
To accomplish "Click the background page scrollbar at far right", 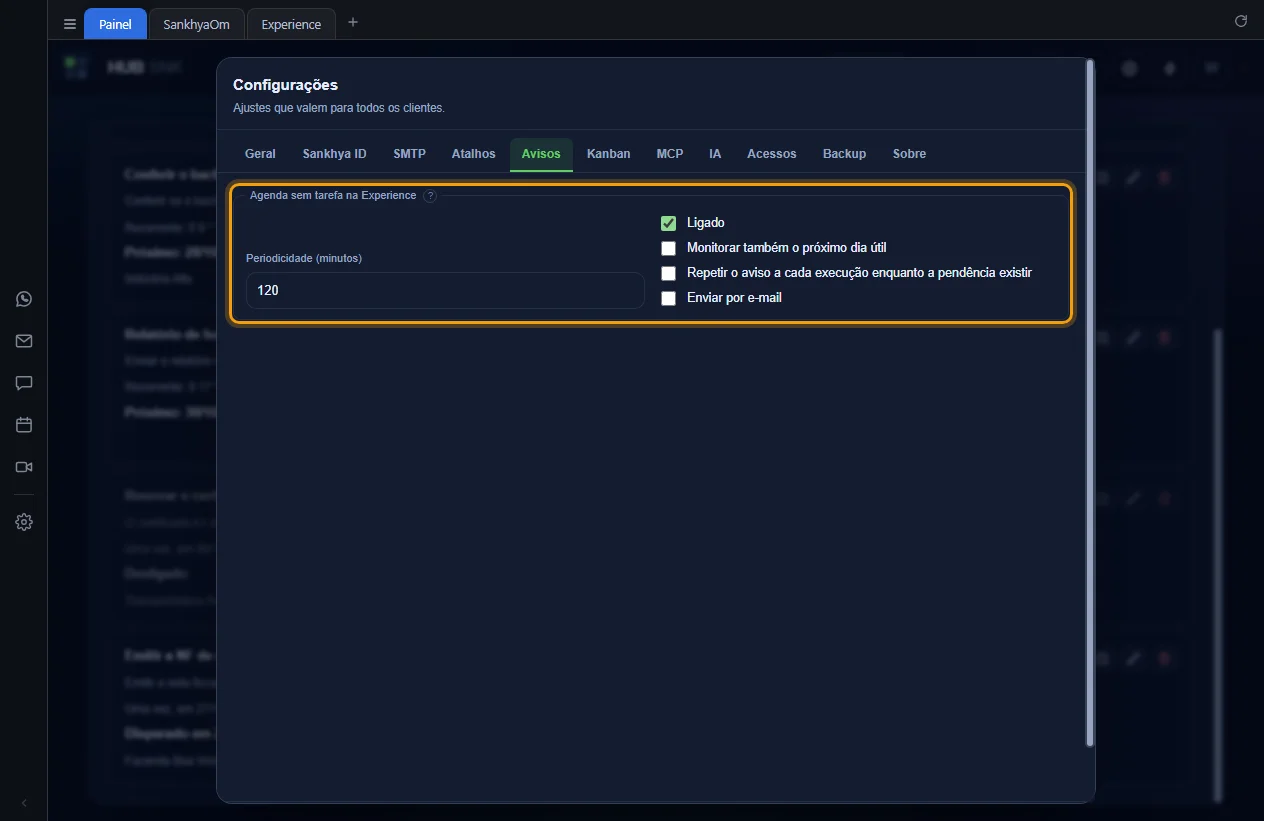I will 1218,565.
